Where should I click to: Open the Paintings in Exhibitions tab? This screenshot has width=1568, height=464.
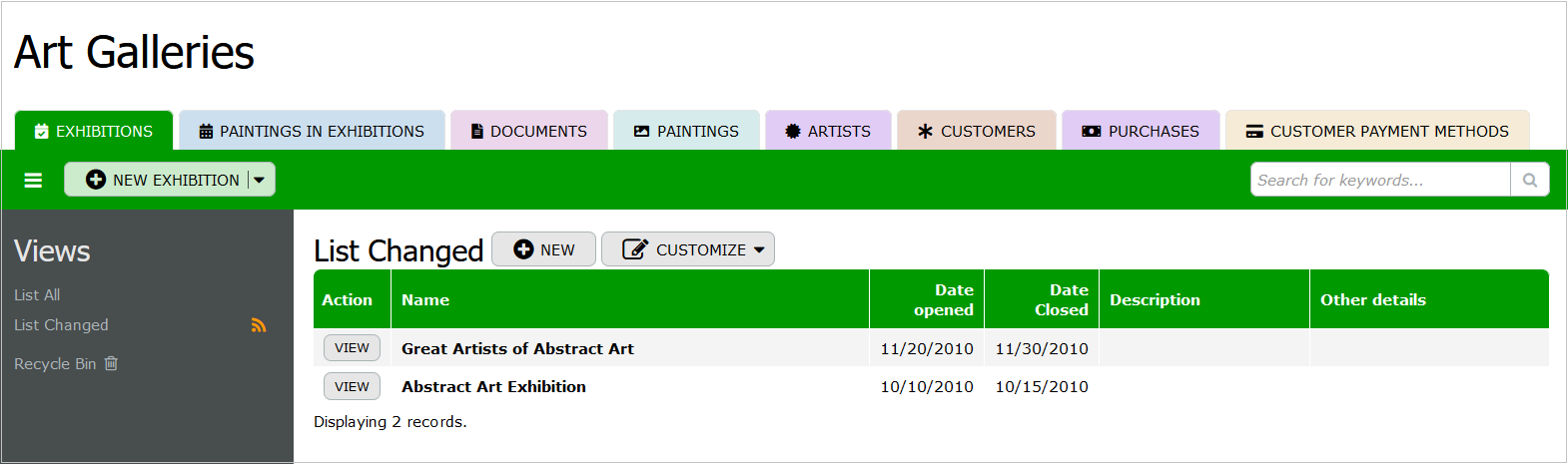coord(312,131)
